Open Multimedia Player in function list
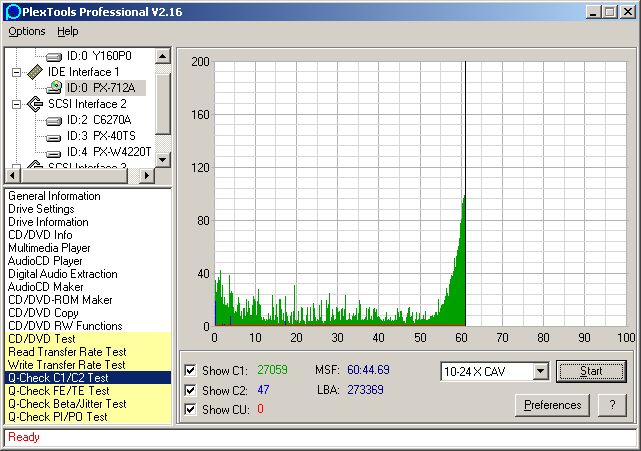This screenshot has width=641, height=451. [49, 248]
